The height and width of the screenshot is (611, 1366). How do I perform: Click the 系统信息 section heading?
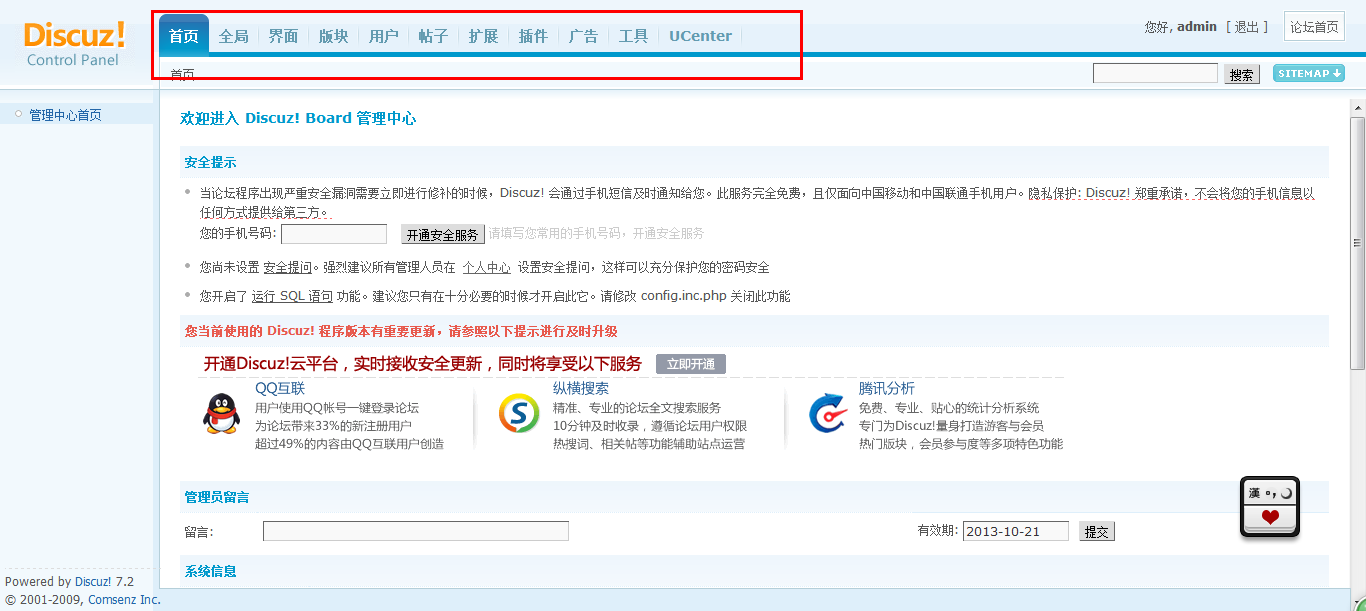(210, 571)
